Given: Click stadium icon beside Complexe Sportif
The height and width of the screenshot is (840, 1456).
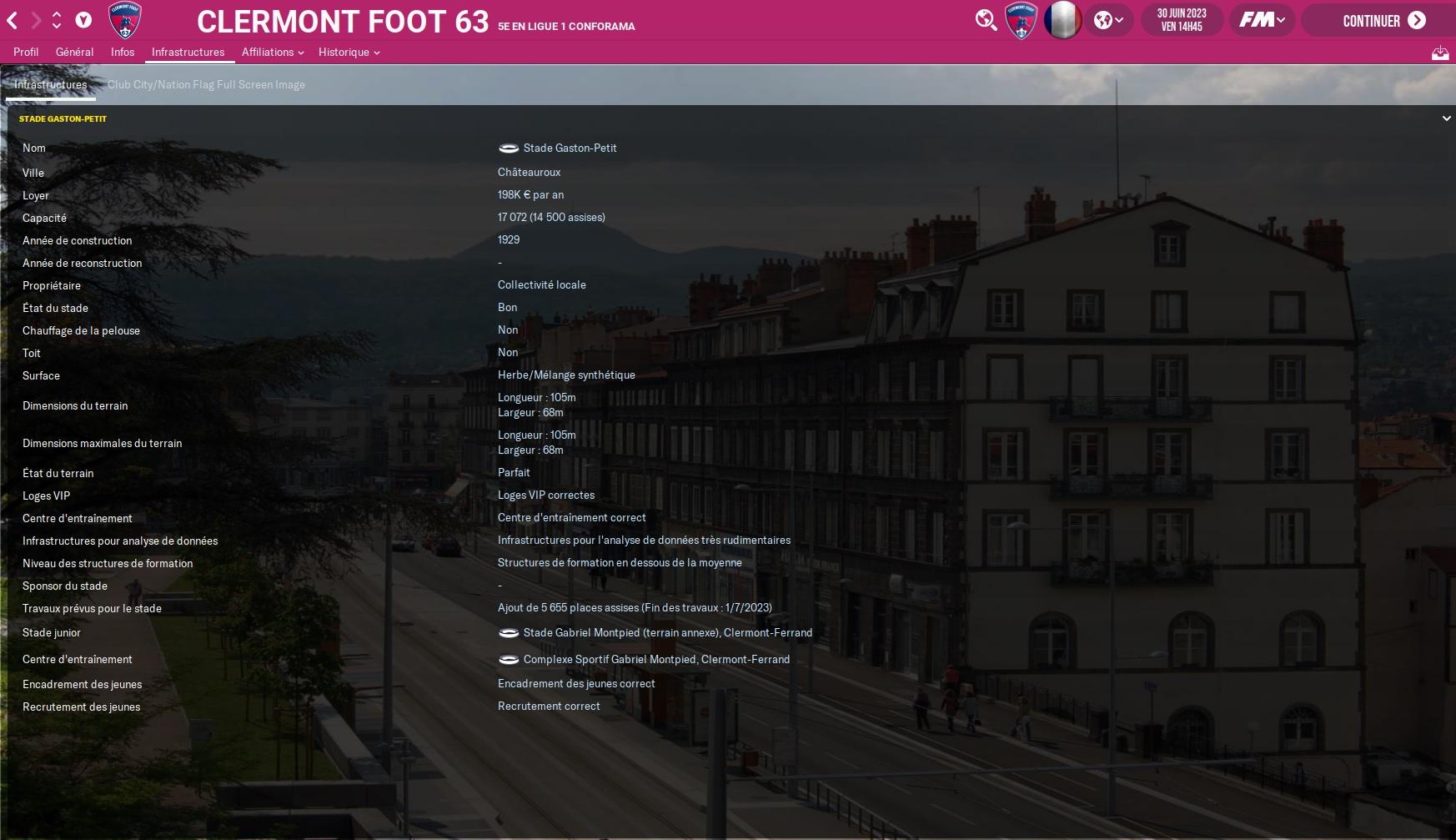Looking at the screenshot, I should (x=509, y=660).
